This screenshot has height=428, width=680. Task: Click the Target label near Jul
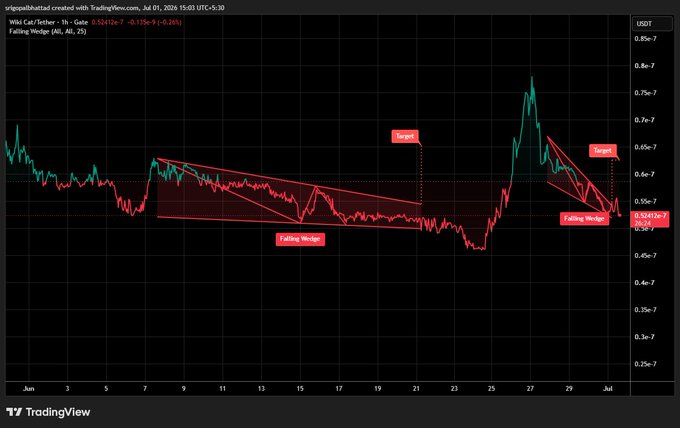pyautogui.click(x=602, y=150)
